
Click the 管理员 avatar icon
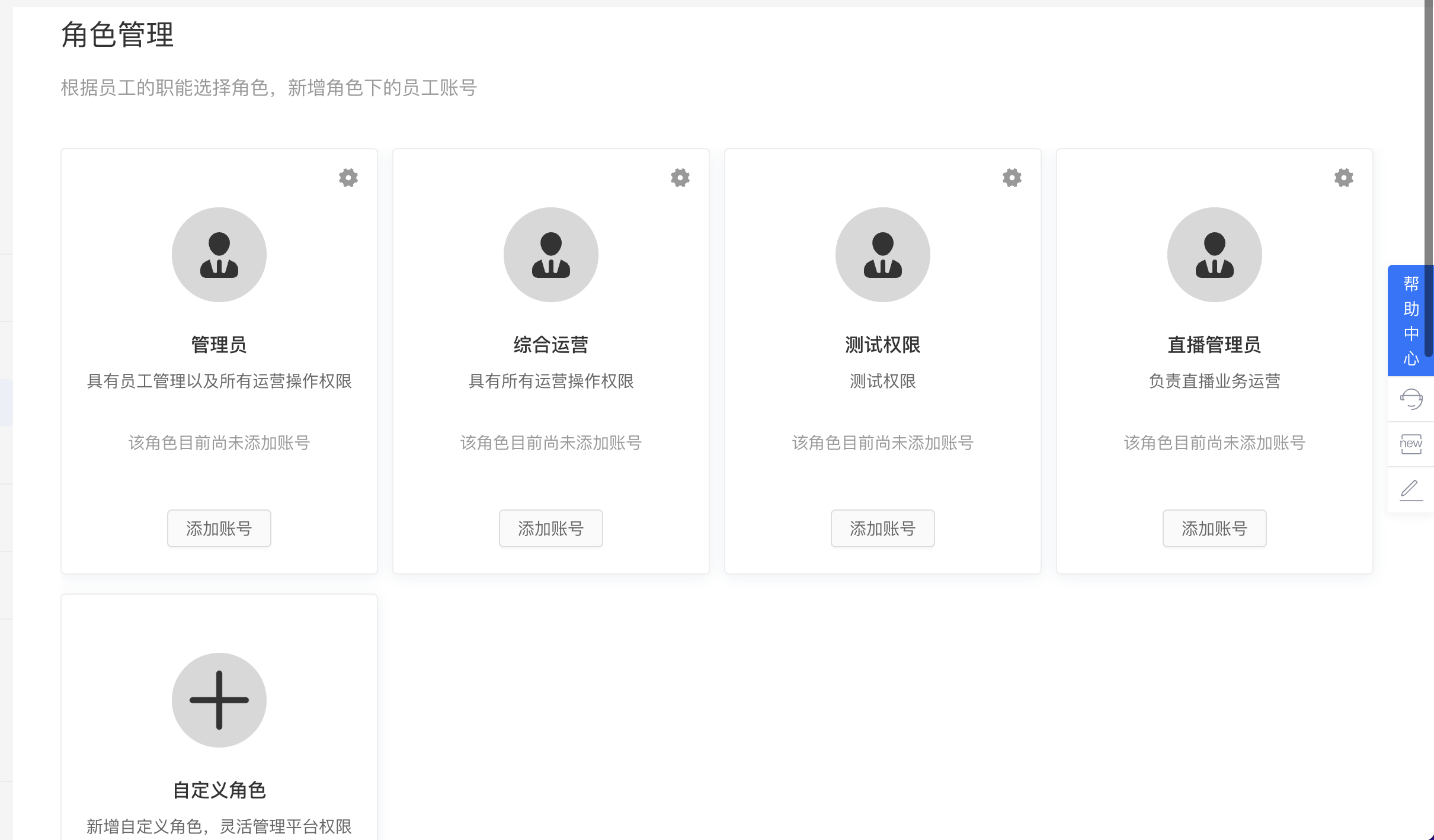point(219,255)
